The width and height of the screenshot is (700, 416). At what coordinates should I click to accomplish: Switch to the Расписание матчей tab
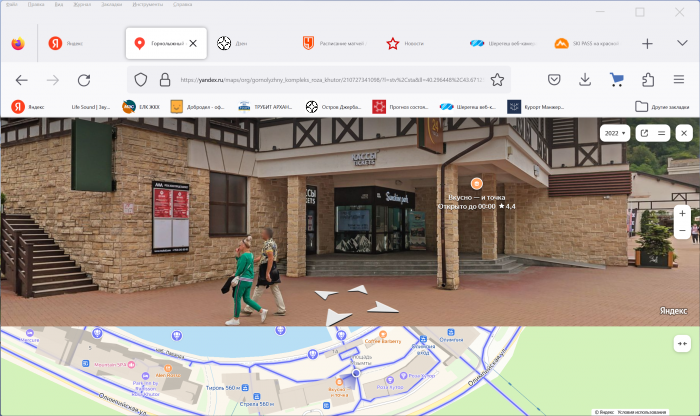(x=338, y=43)
